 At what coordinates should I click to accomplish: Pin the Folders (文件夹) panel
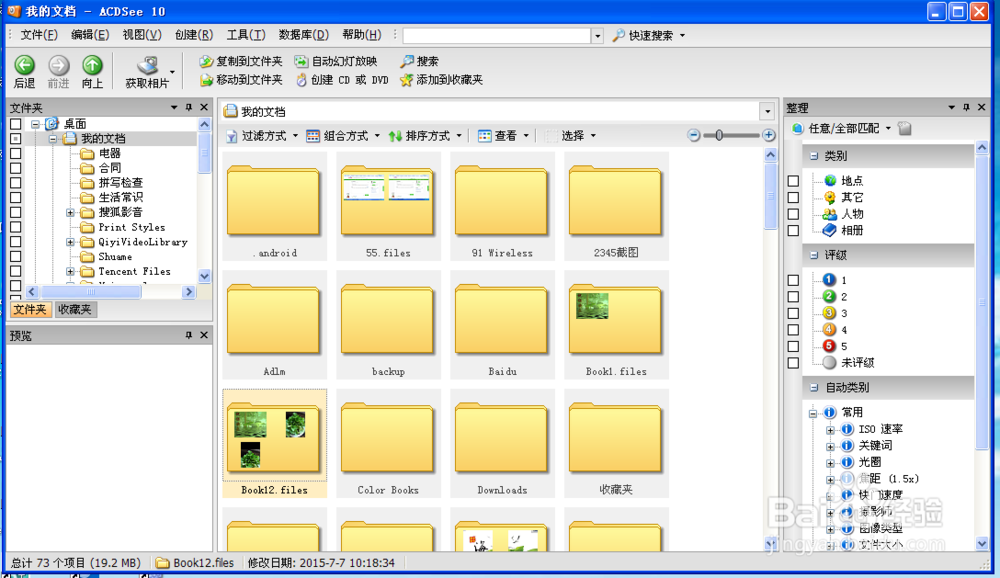(189, 107)
